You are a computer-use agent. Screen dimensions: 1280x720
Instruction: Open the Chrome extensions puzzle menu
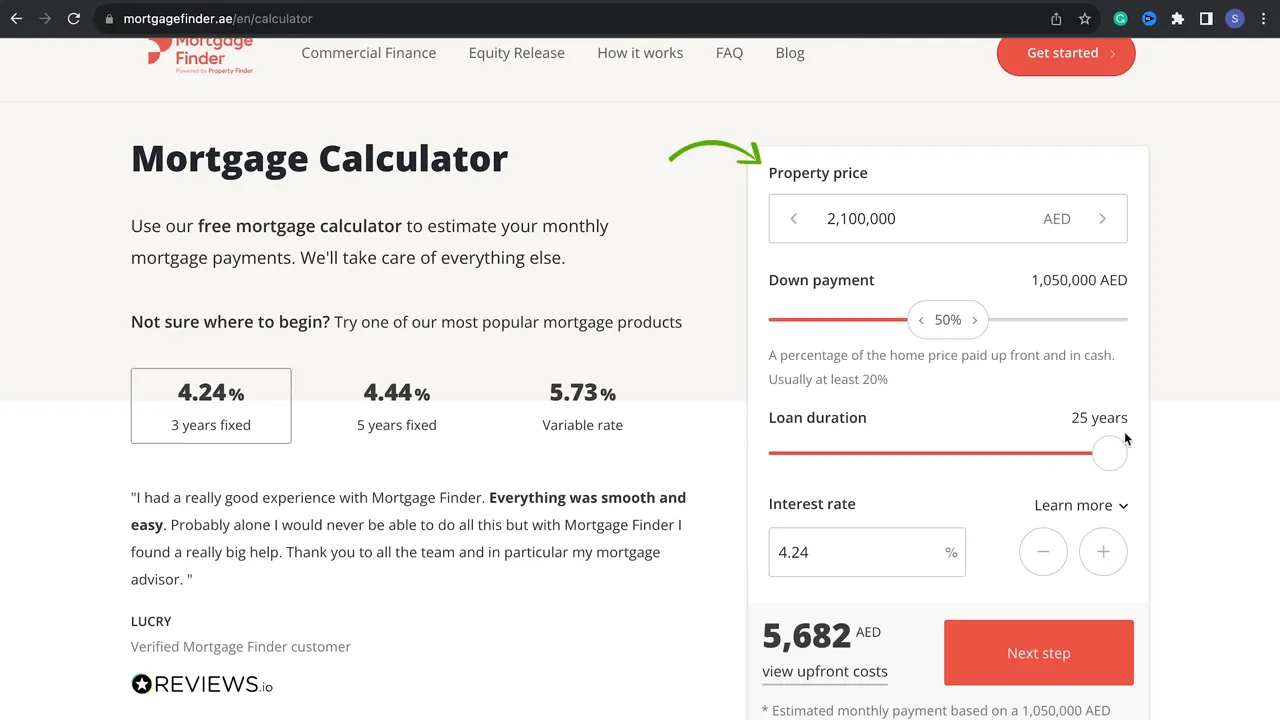1178,19
